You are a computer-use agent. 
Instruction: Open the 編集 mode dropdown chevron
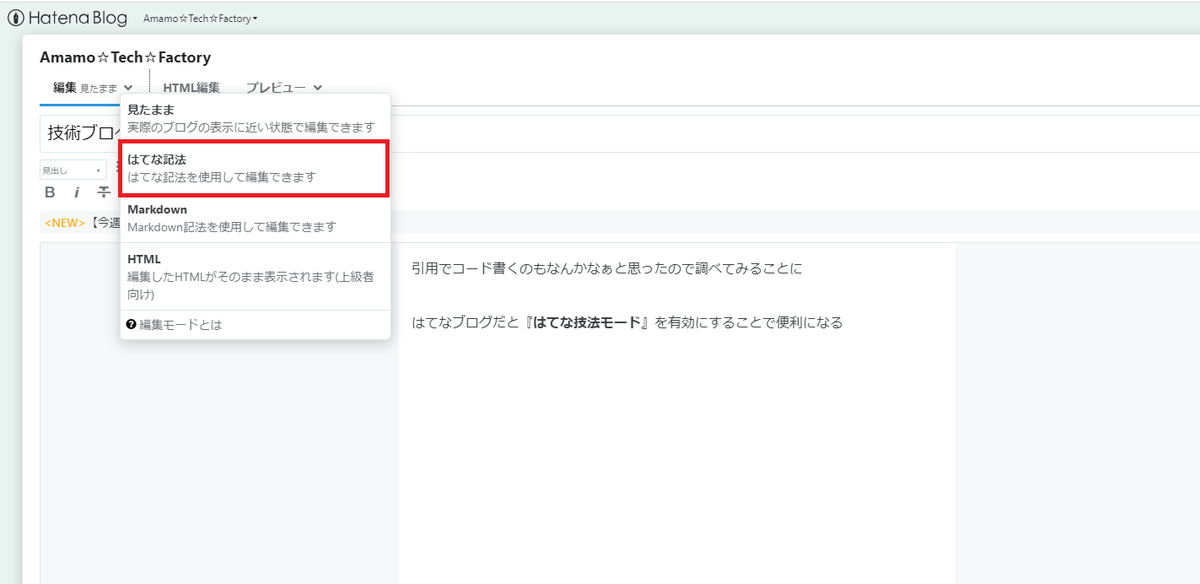coord(129,88)
